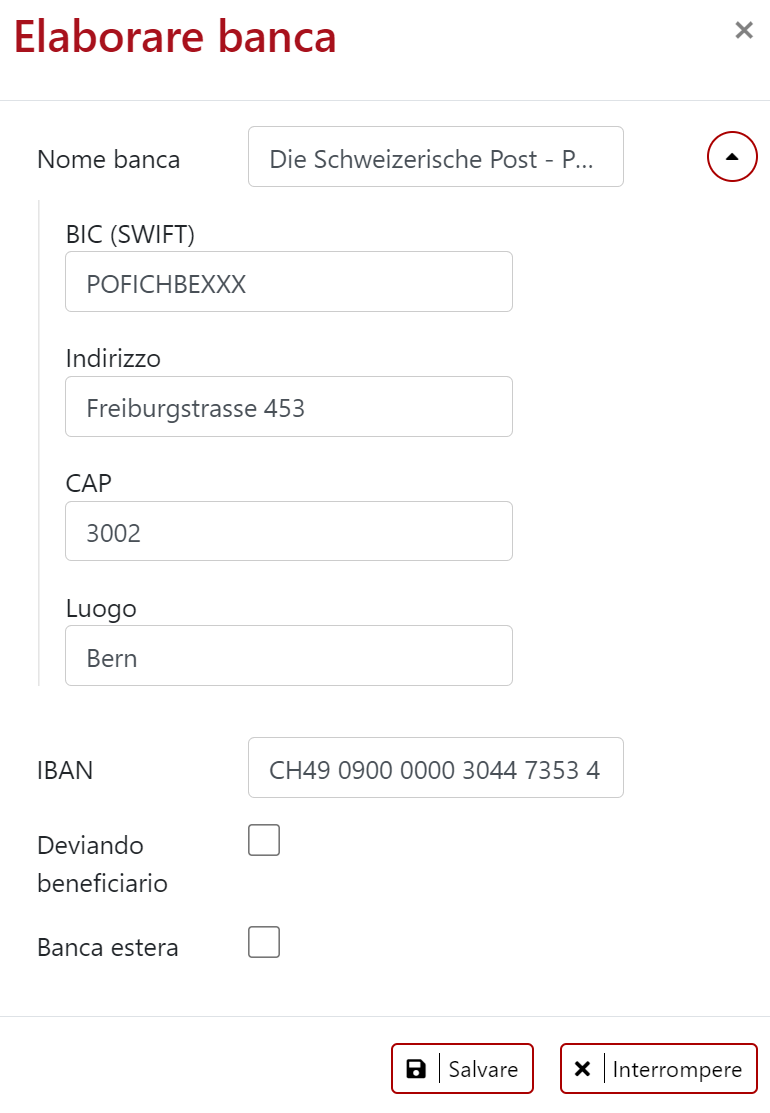Viewport: 770px width, 1113px height.
Task: Click the BIC (SWIFT) input field
Action: point(288,281)
